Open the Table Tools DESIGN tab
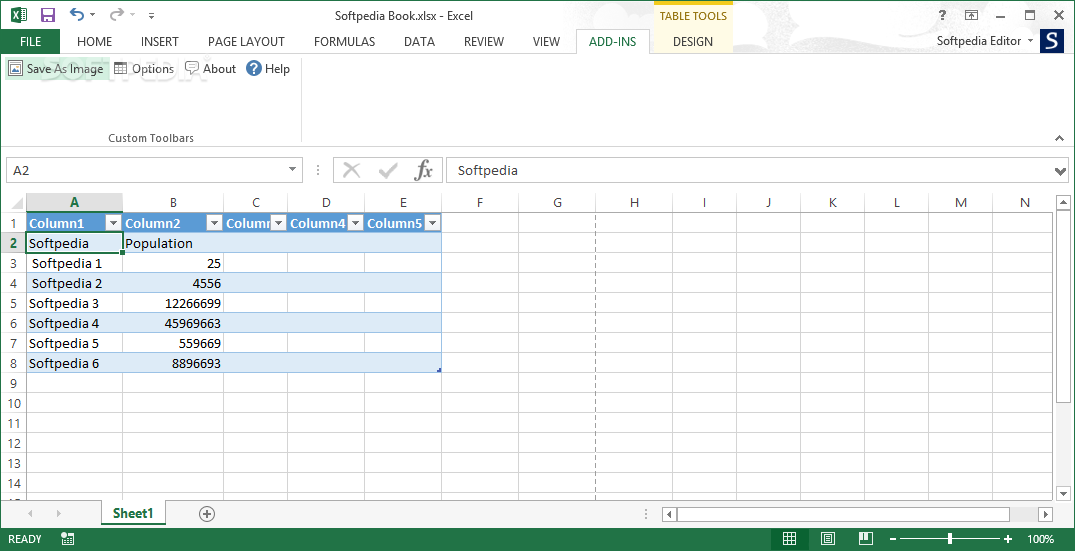Viewport: 1075px width, 551px height. coord(692,41)
